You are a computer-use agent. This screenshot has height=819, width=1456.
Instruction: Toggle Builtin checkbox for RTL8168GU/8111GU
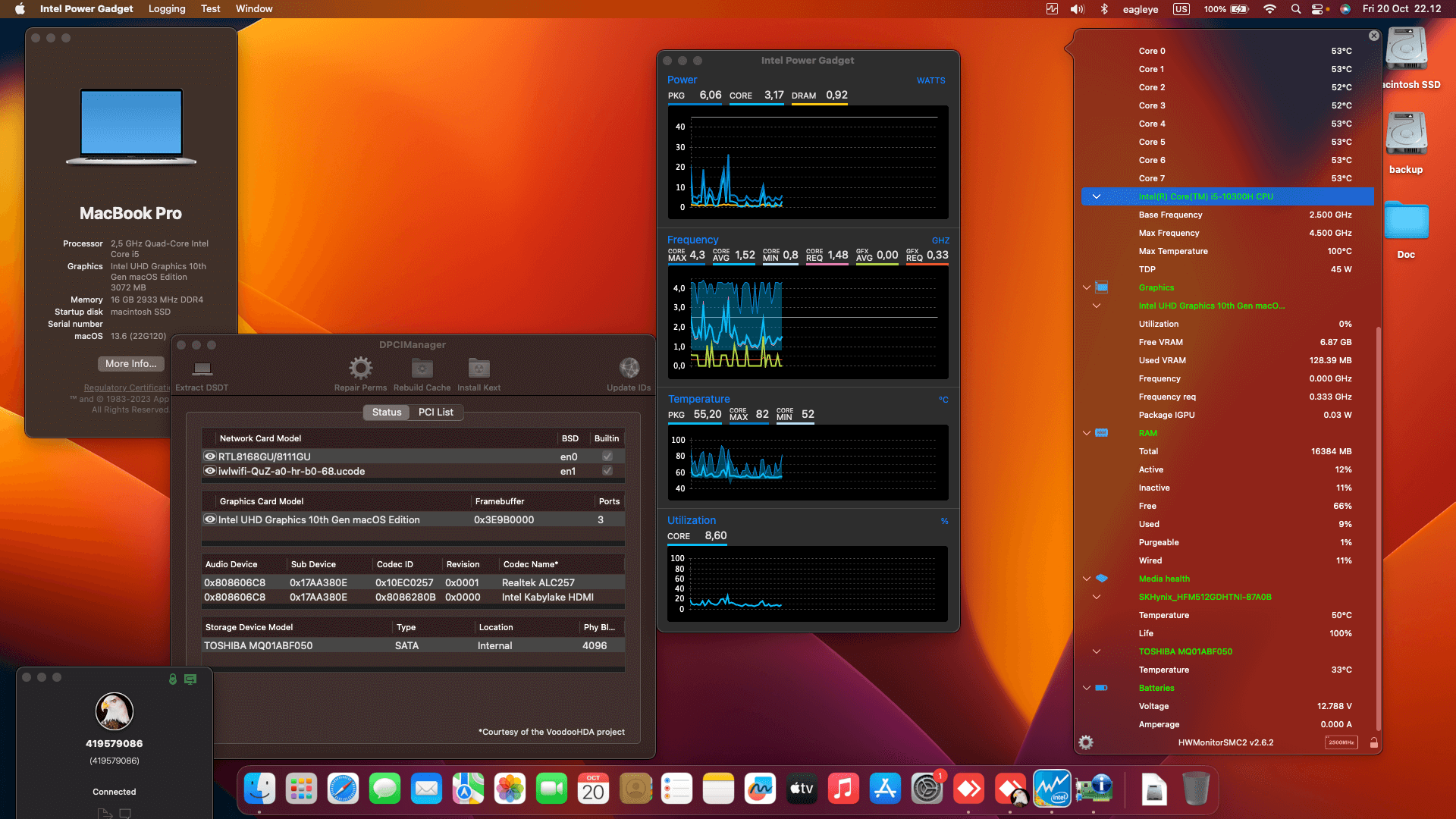[x=607, y=457]
